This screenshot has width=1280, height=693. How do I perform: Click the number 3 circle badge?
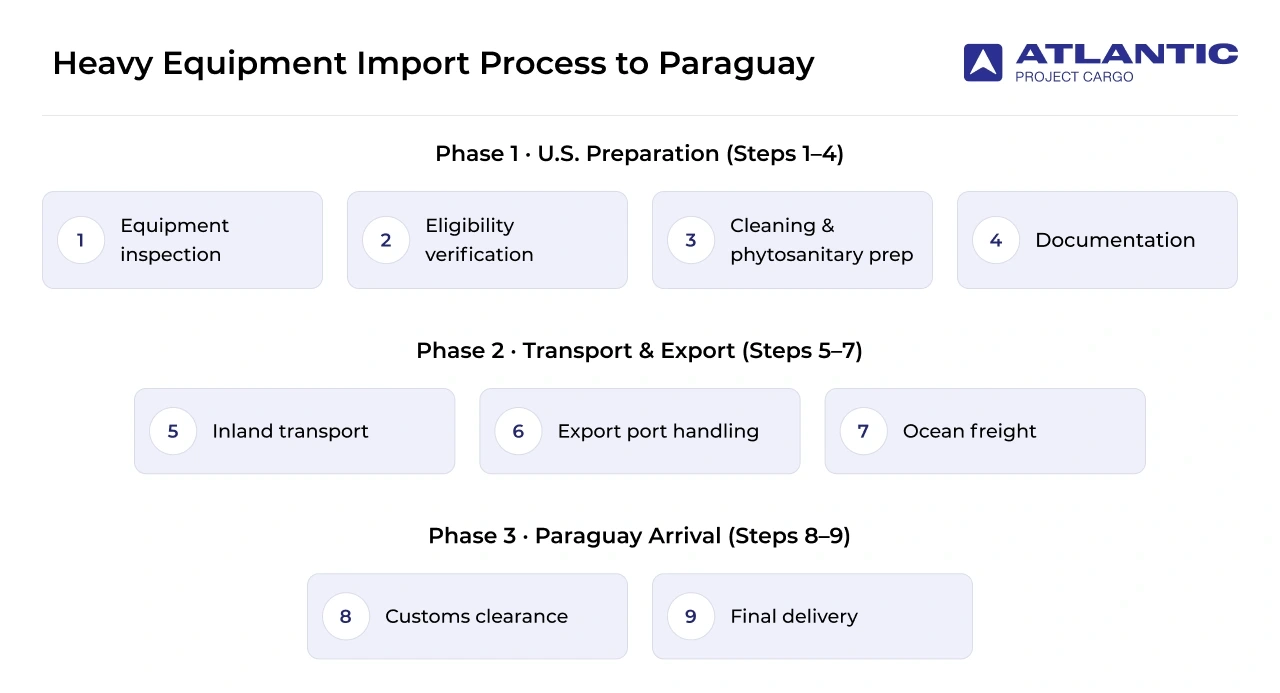click(x=691, y=240)
